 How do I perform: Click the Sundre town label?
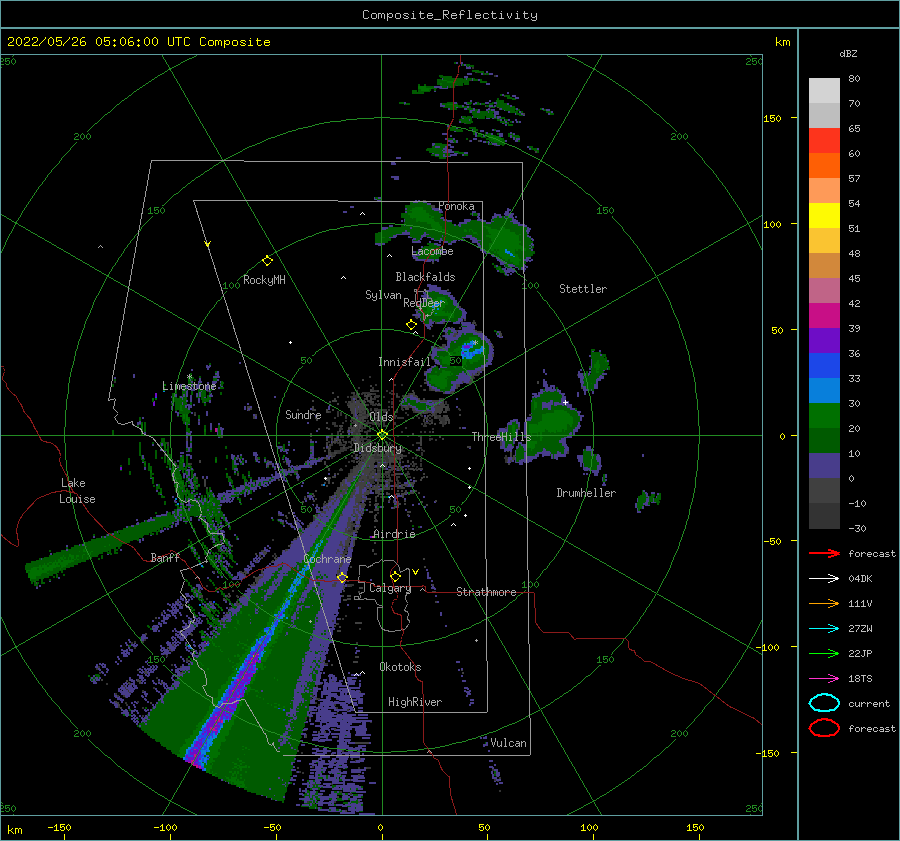pyautogui.click(x=304, y=415)
